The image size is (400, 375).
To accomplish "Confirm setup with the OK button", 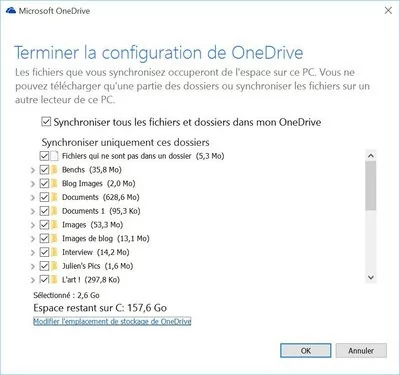I will [306, 350].
